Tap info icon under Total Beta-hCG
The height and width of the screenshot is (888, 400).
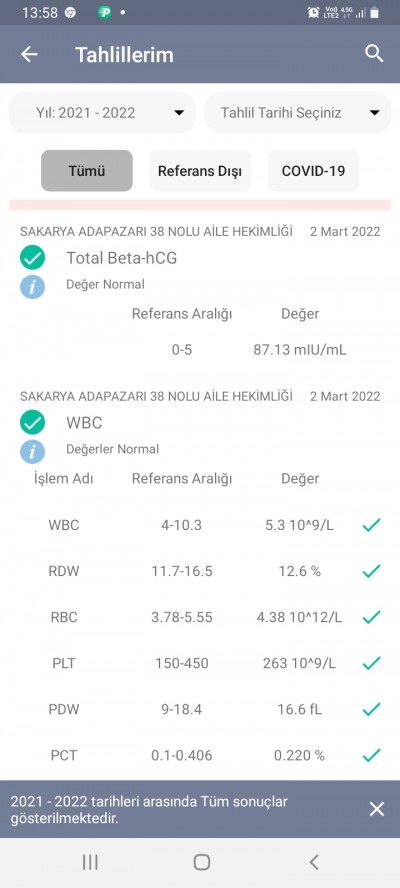point(33,287)
